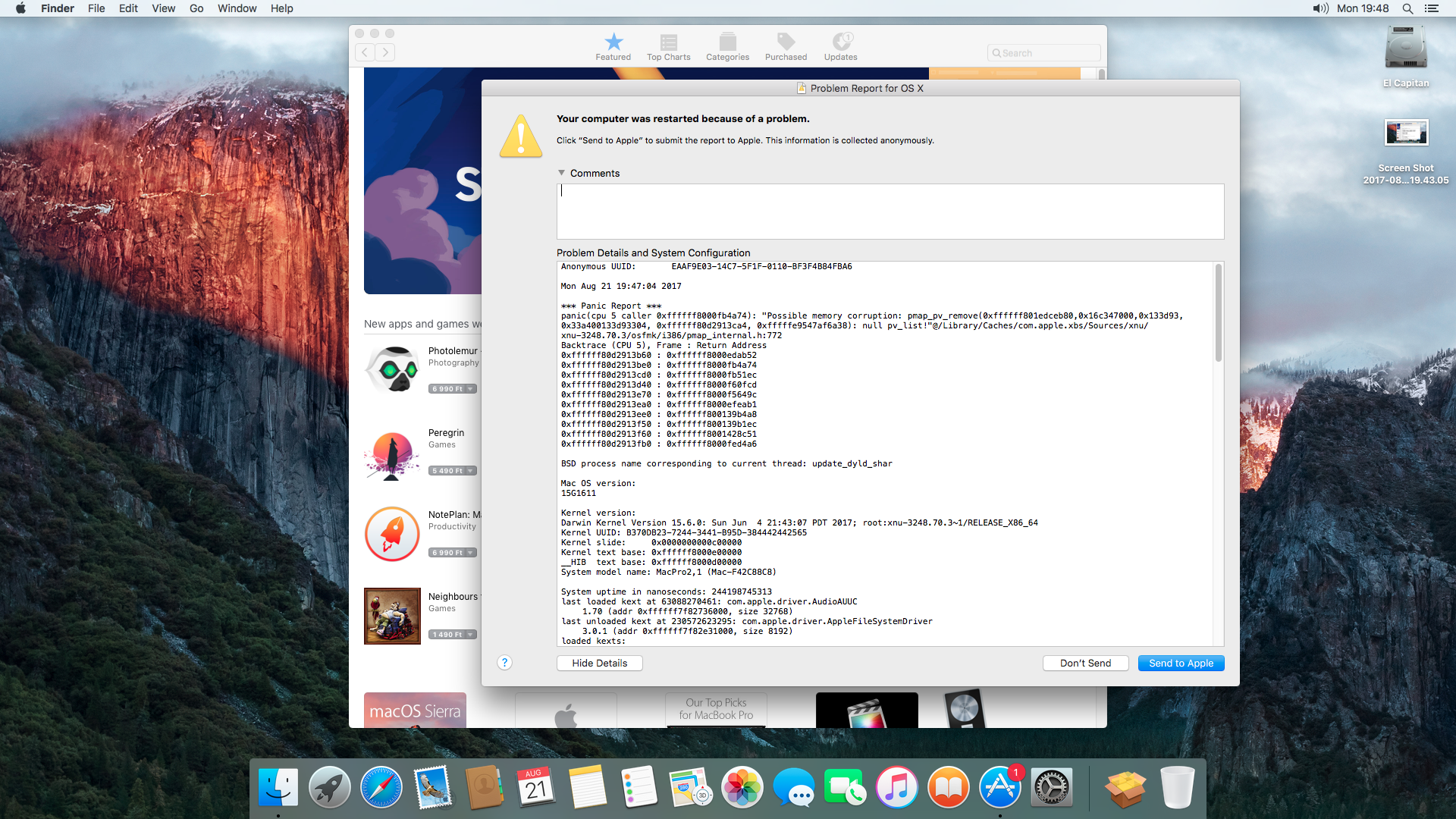Viewport: 1456px width, 819px height.
Task: Collapse the Comments disclosure triangle
Action: (x=562, y=173)
